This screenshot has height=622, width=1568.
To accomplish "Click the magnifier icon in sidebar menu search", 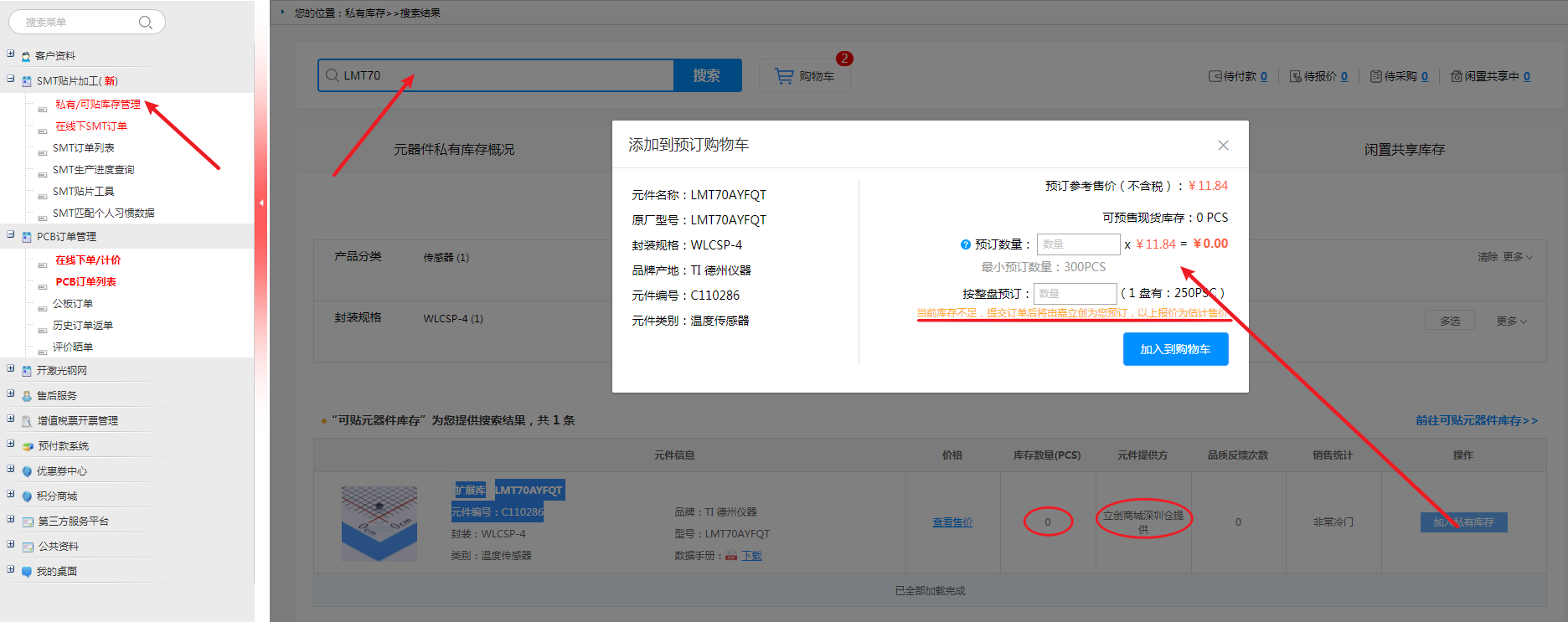I will (x=145, y=23).
